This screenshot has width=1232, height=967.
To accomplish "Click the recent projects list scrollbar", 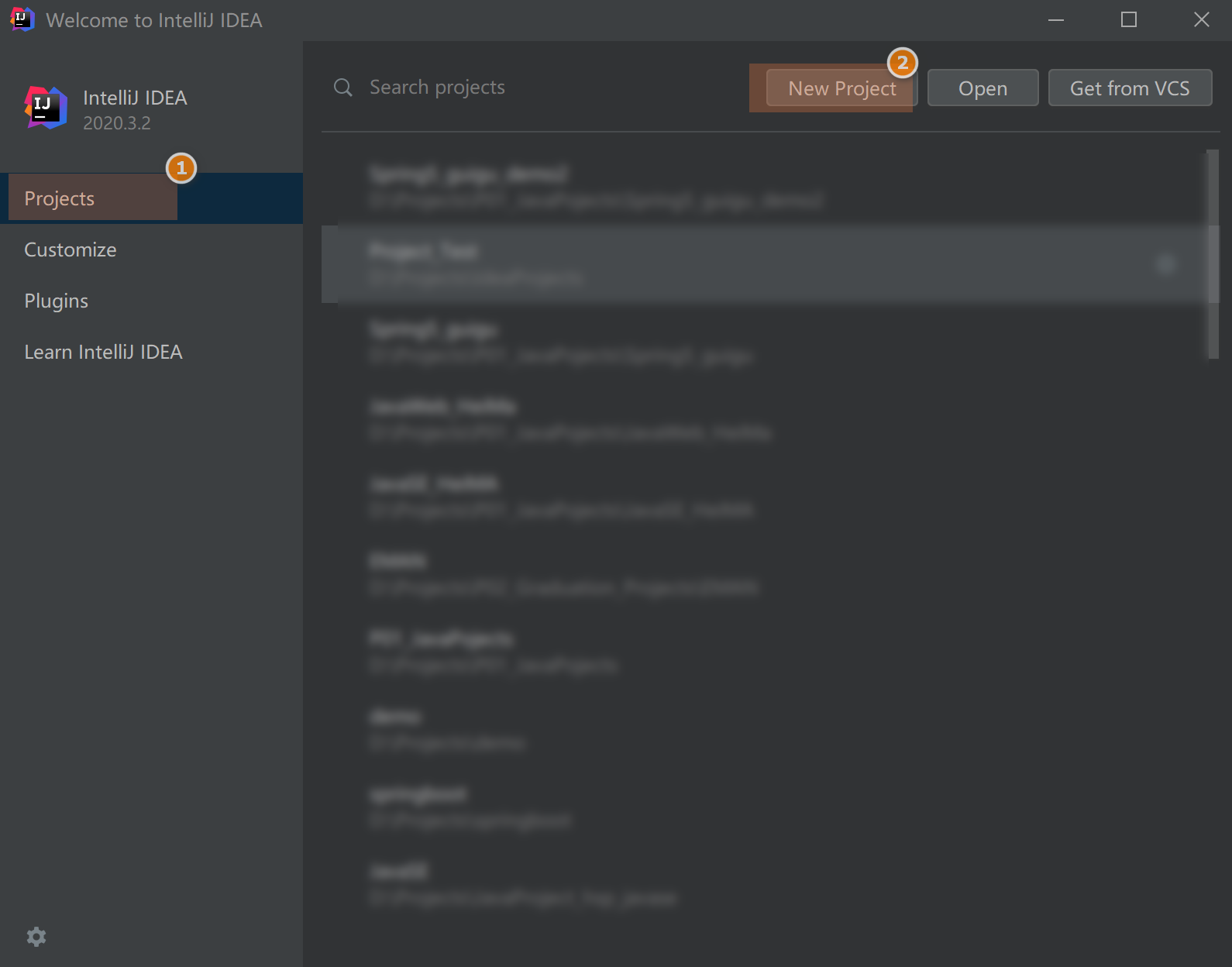I will (x=1213, y=254).
